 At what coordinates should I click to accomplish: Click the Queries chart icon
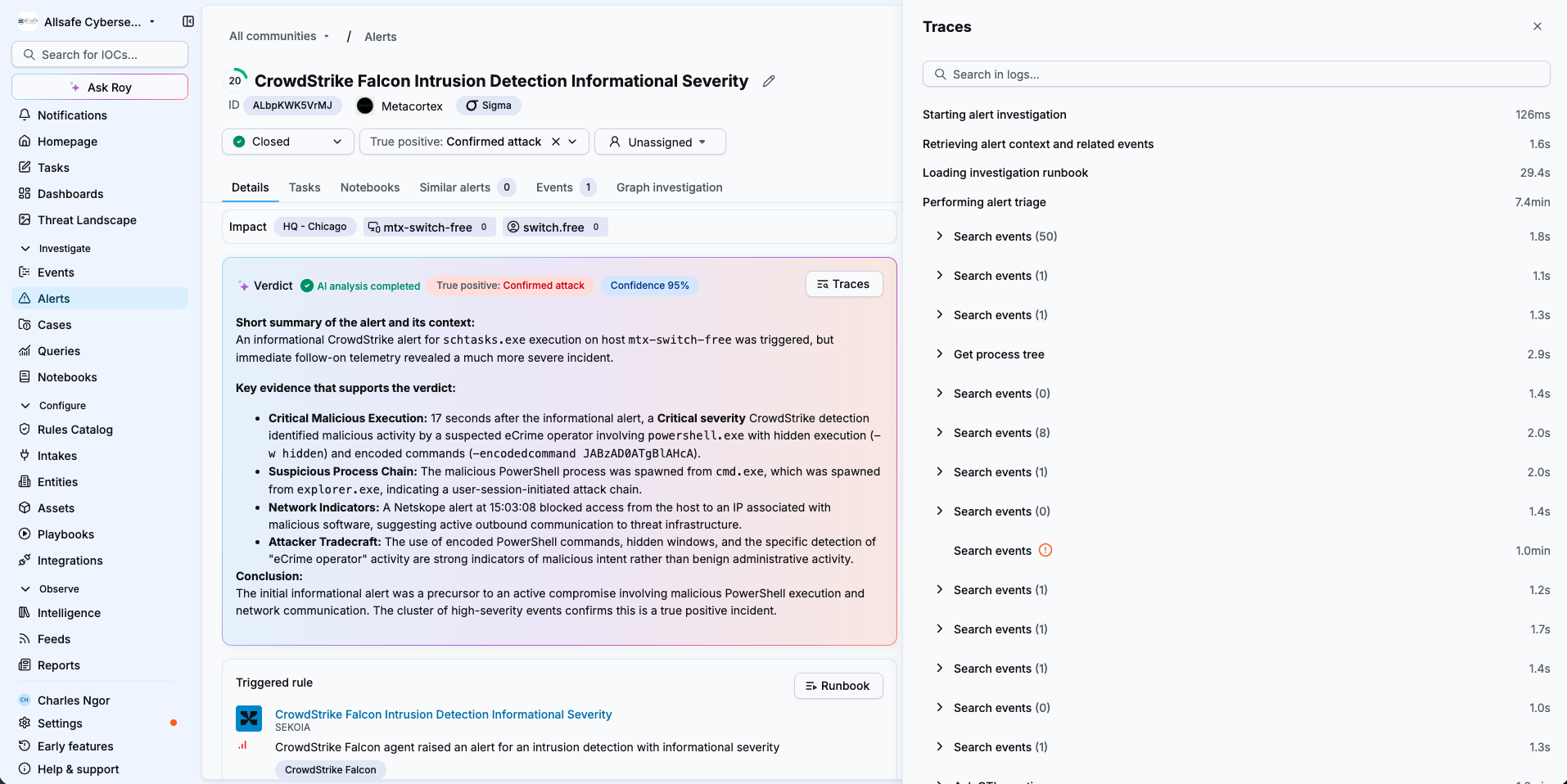click(25, 350)
